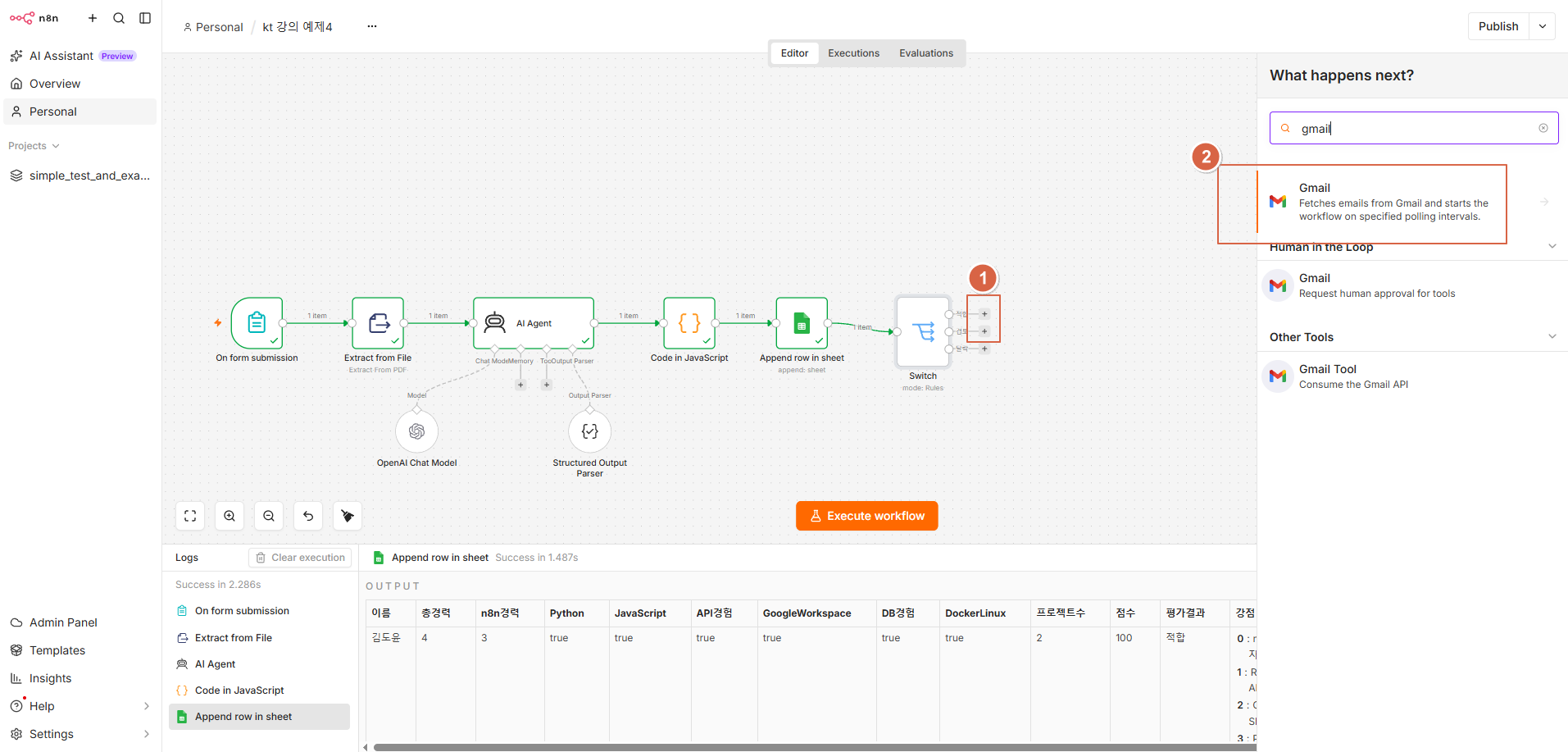Viewport: 1568px width, 752px height.
Task: Expand the Help submenu
Action: pos(147,706)
